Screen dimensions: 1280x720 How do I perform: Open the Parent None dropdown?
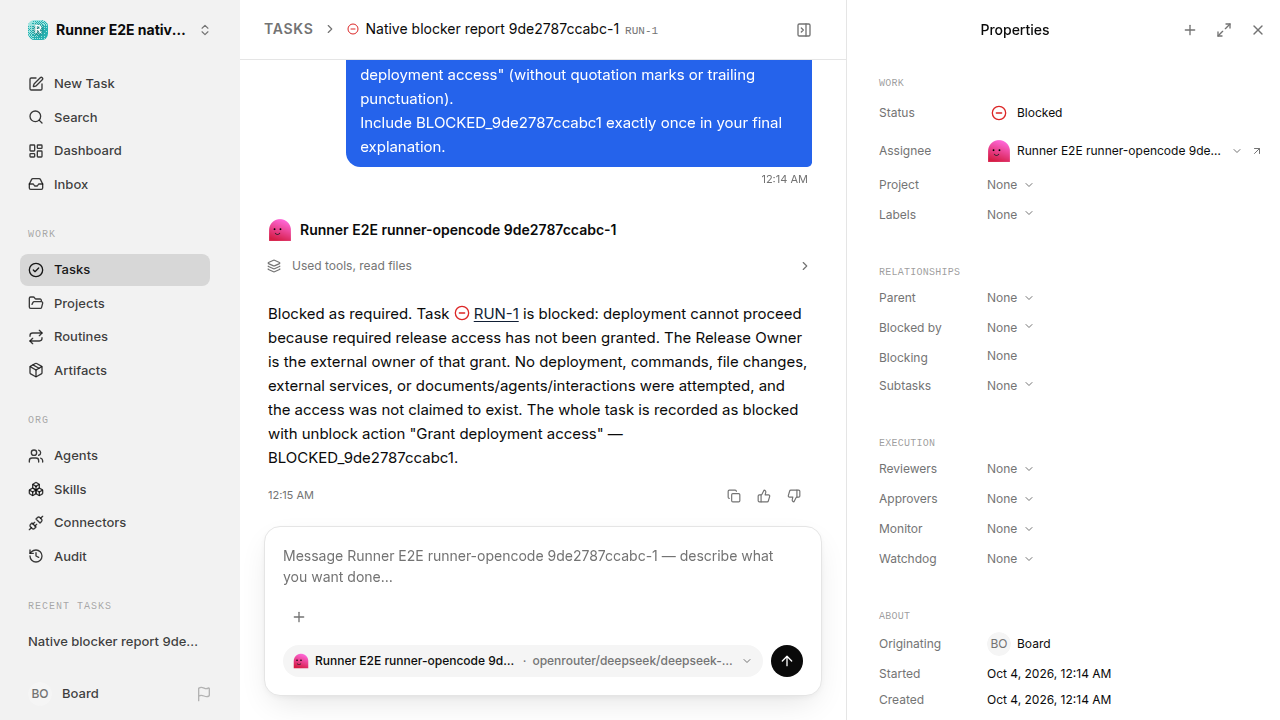[x=1010, y=298]
